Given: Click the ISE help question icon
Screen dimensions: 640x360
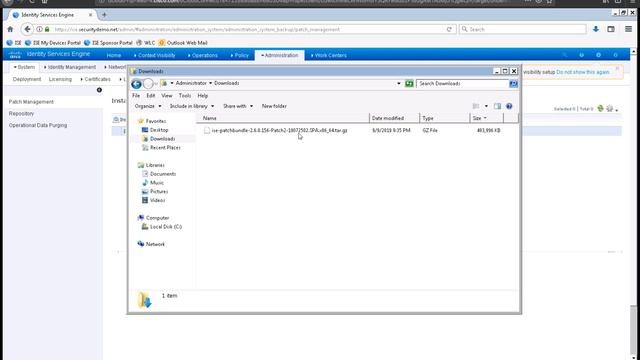Looking at the screenshot, I should click(582, 55).
